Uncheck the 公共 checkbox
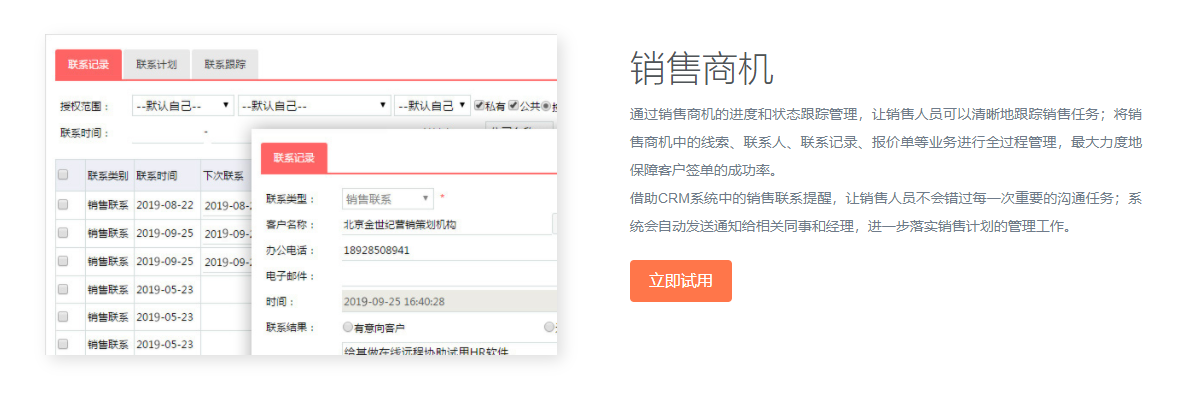Viewport: 1183px width, 393px height. pyautogui.click(x=514, y=106)
